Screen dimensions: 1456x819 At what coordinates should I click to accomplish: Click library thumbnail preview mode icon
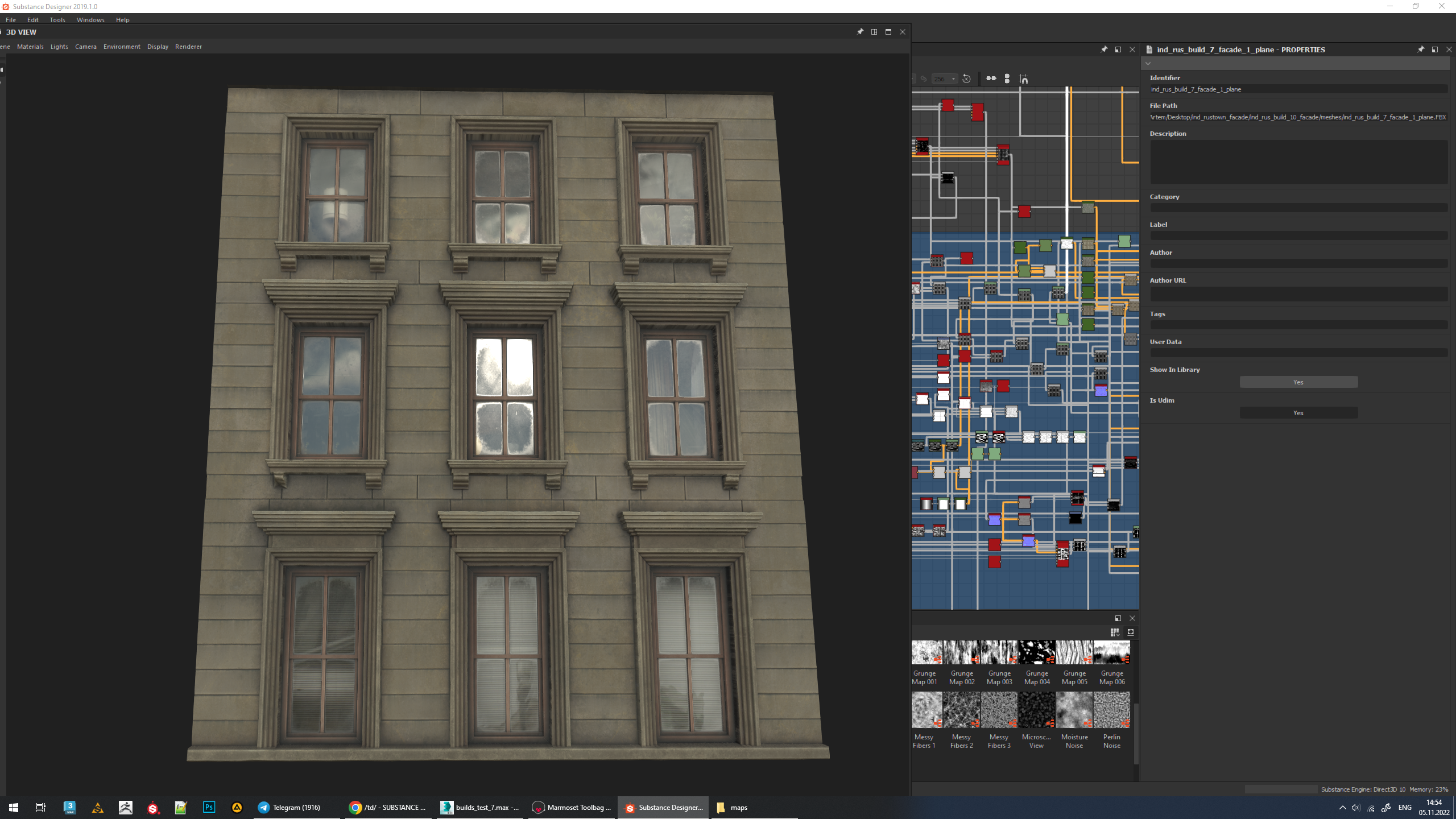(1131, 632)
